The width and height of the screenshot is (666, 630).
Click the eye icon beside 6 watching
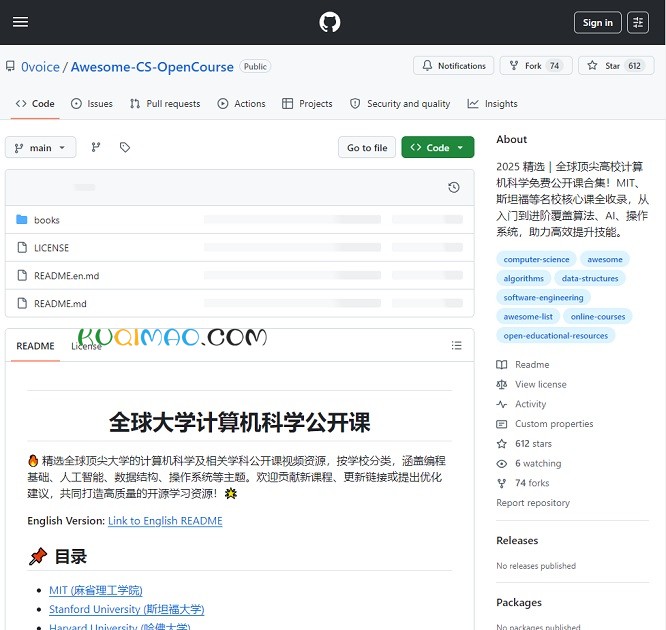[x=502, y=463]
